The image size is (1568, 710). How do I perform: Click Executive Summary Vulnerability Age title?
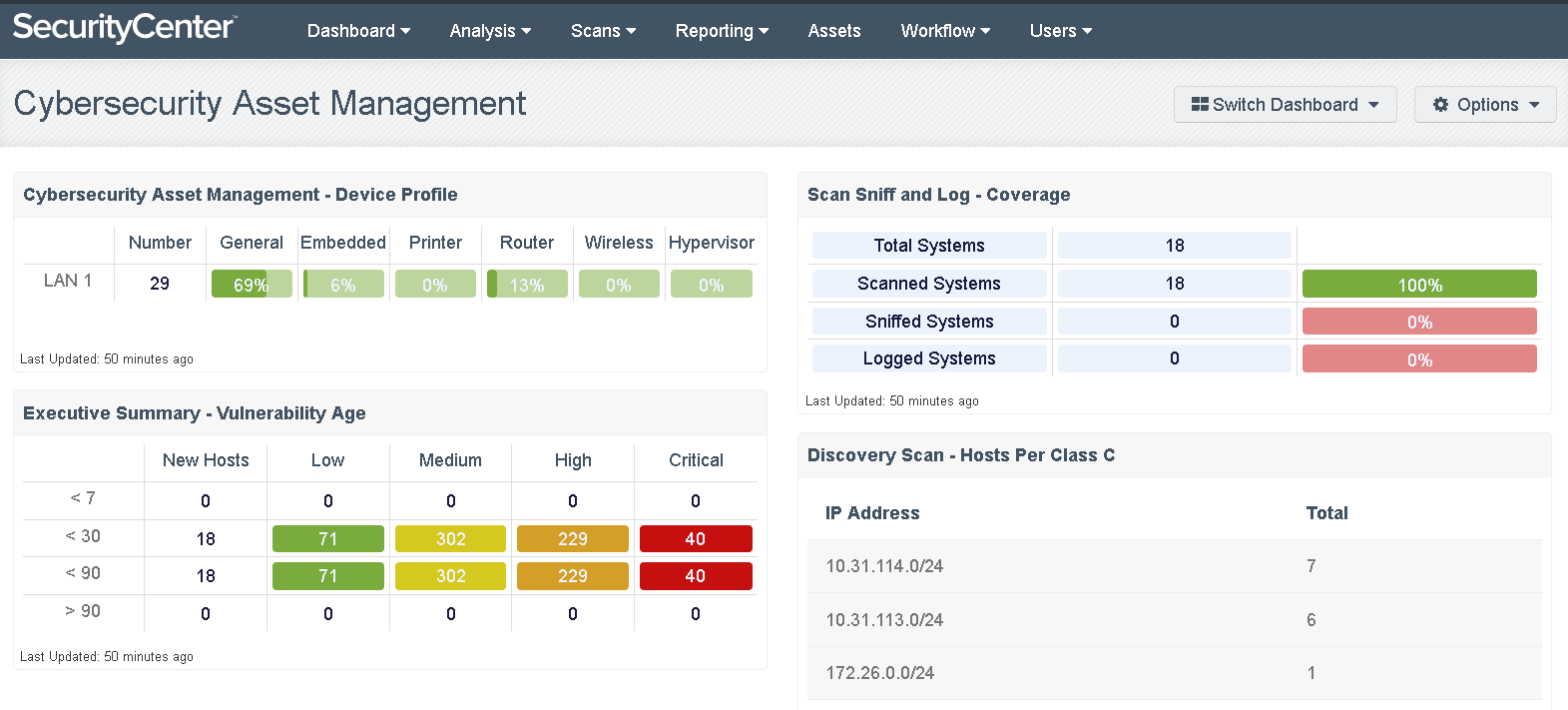pos(195,413)
